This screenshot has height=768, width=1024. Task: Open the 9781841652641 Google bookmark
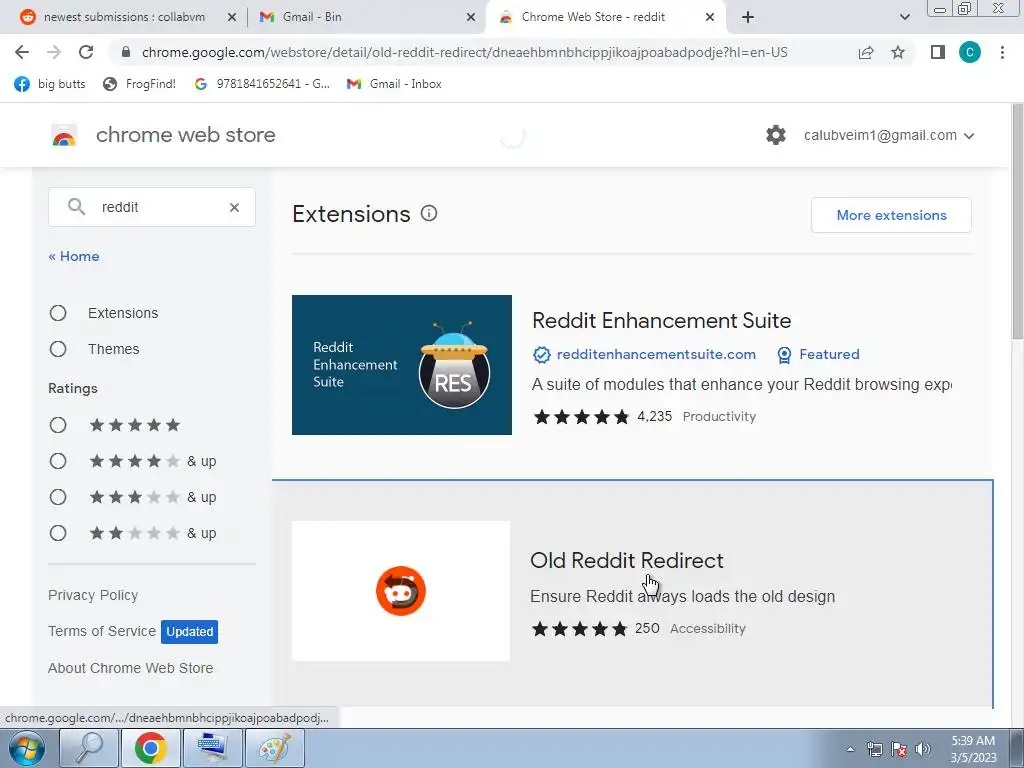[x=263, y=84]
